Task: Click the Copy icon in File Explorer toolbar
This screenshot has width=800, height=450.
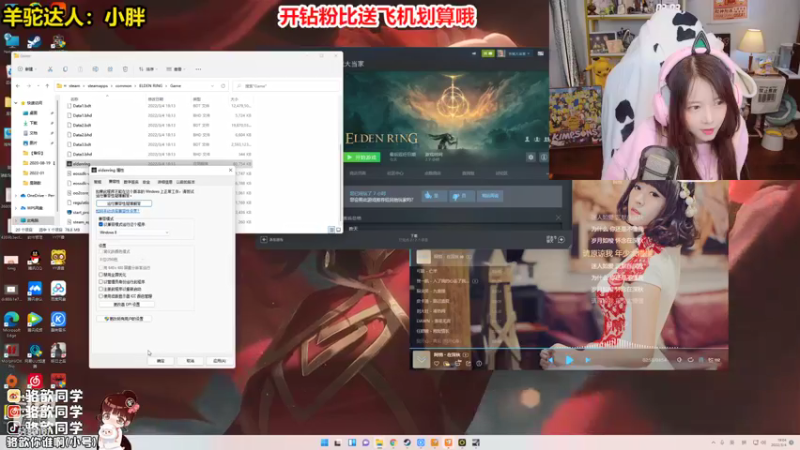Action: 65,69
